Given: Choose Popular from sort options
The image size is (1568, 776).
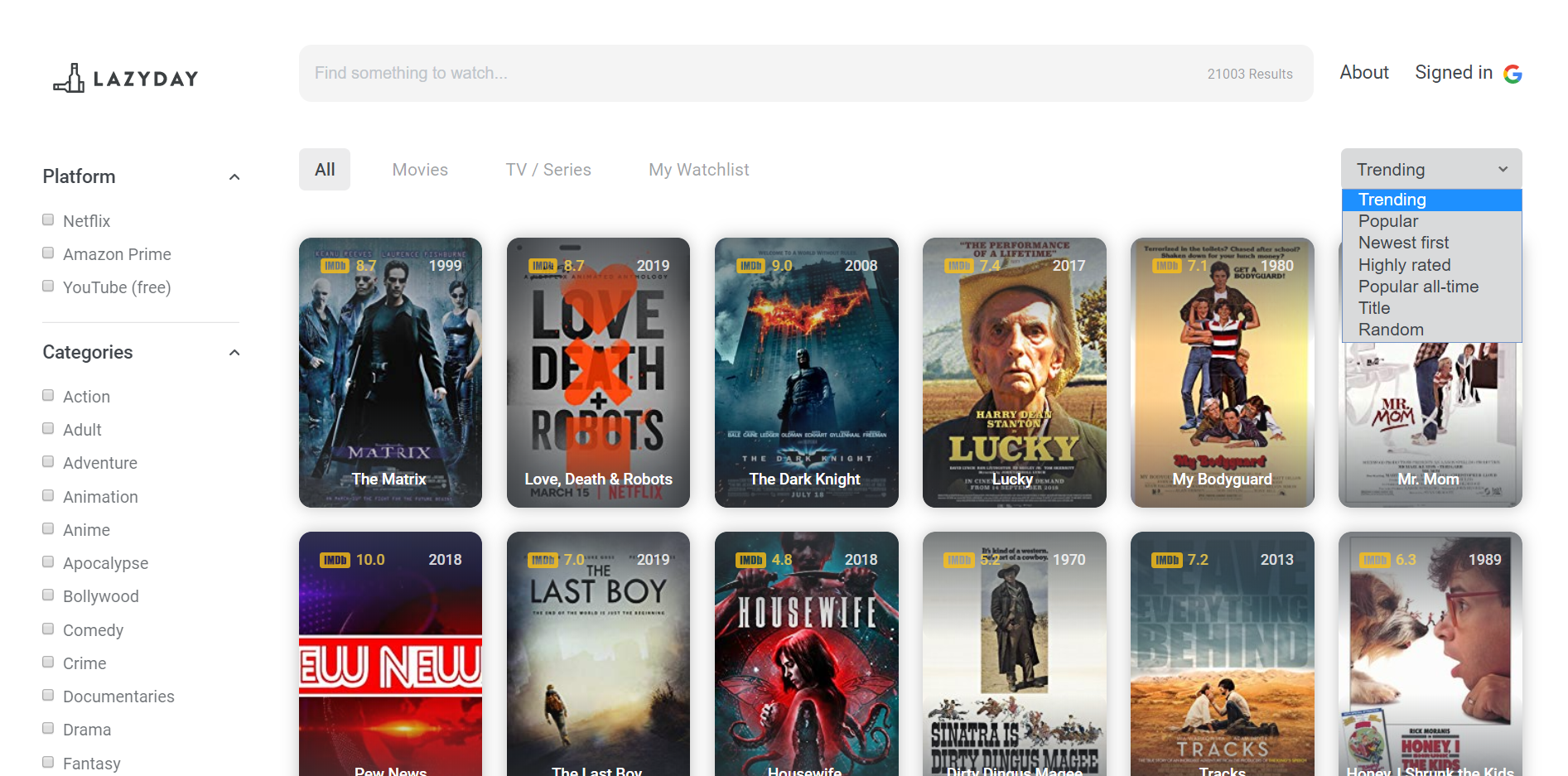Looking at the screenshot, I should click(1431, 221).
